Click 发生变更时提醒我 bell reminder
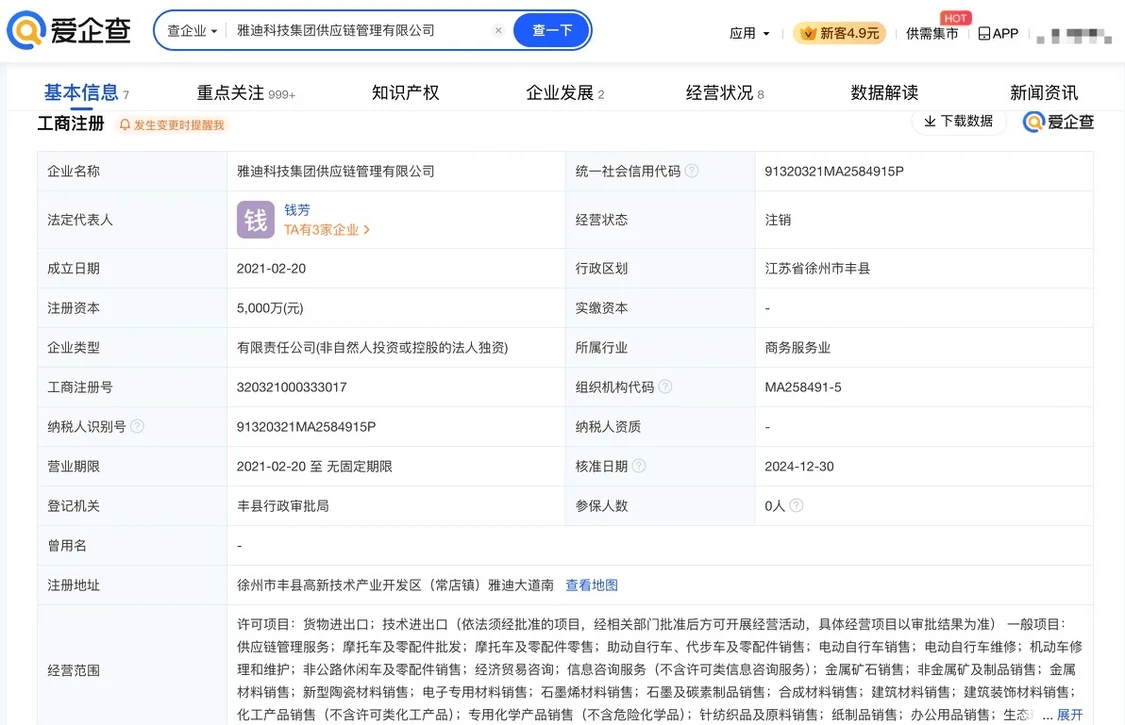Image resolution: width=1125 pixels, height=725 pixels. (171, 125)
